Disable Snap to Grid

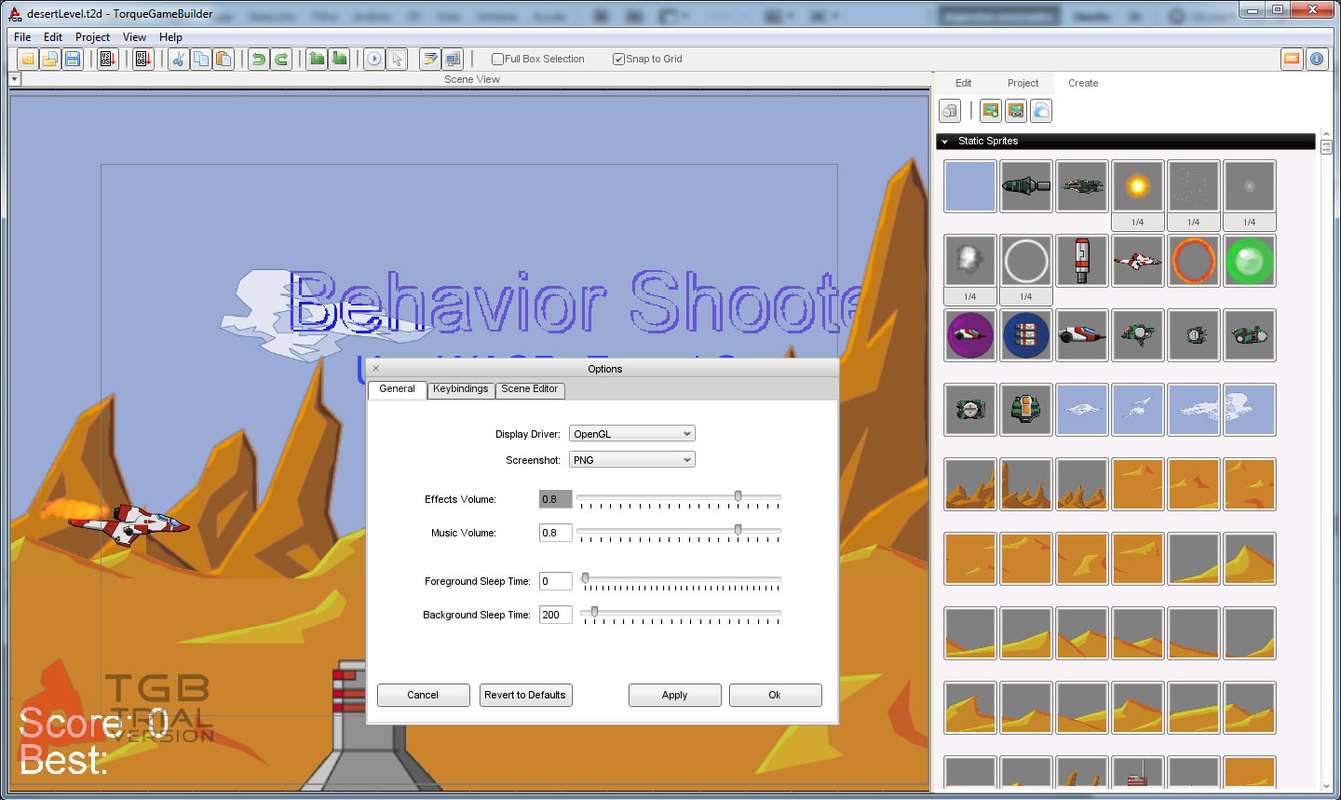(x=618, y=59)
